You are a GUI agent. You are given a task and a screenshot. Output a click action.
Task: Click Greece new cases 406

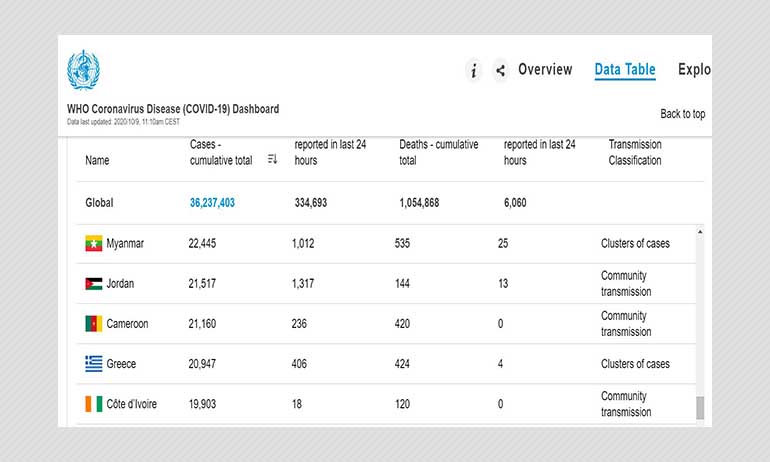[299, 364]
